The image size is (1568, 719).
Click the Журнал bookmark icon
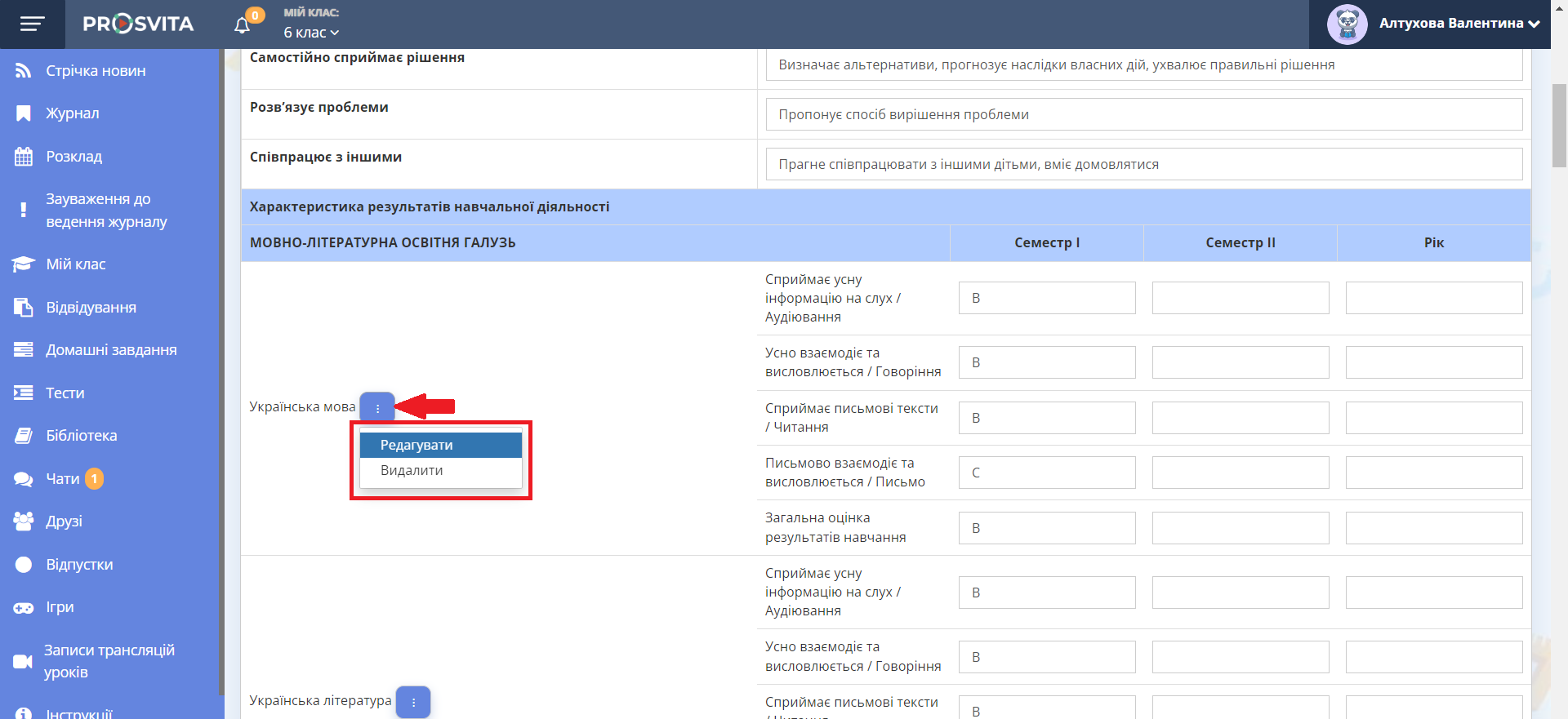23,113
